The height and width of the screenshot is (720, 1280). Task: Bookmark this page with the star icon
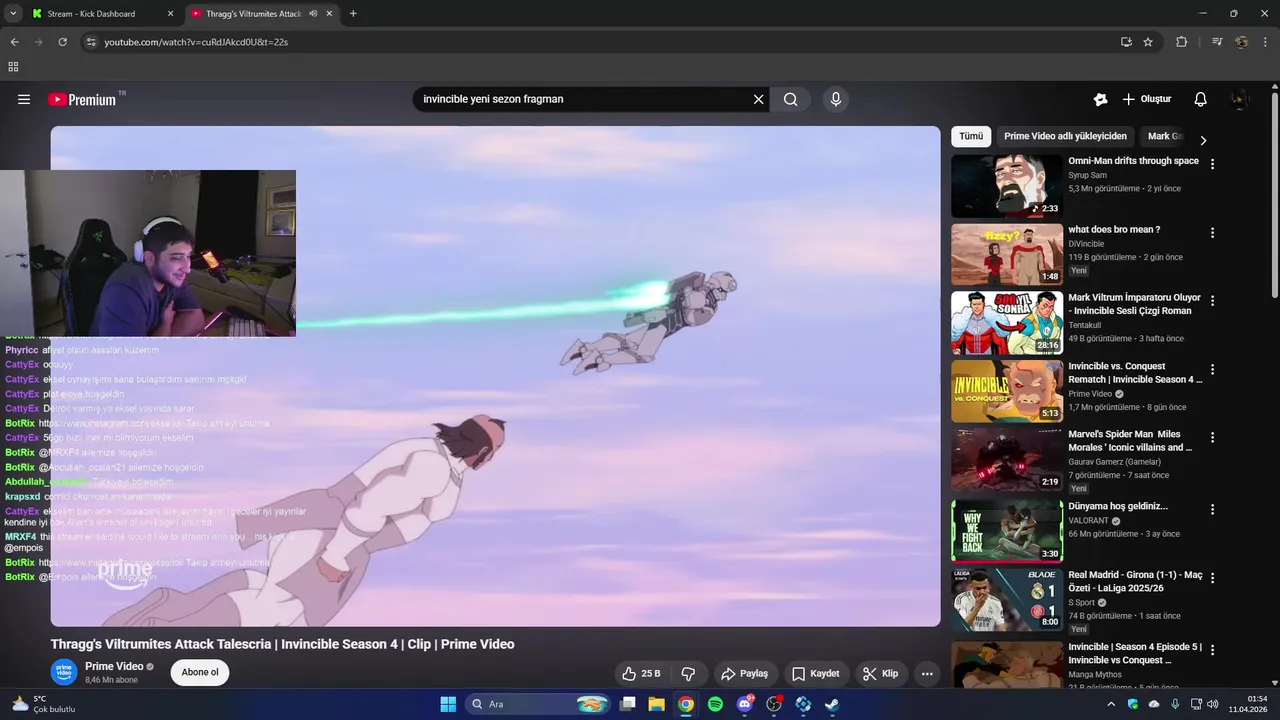(x=1148, y=42)
